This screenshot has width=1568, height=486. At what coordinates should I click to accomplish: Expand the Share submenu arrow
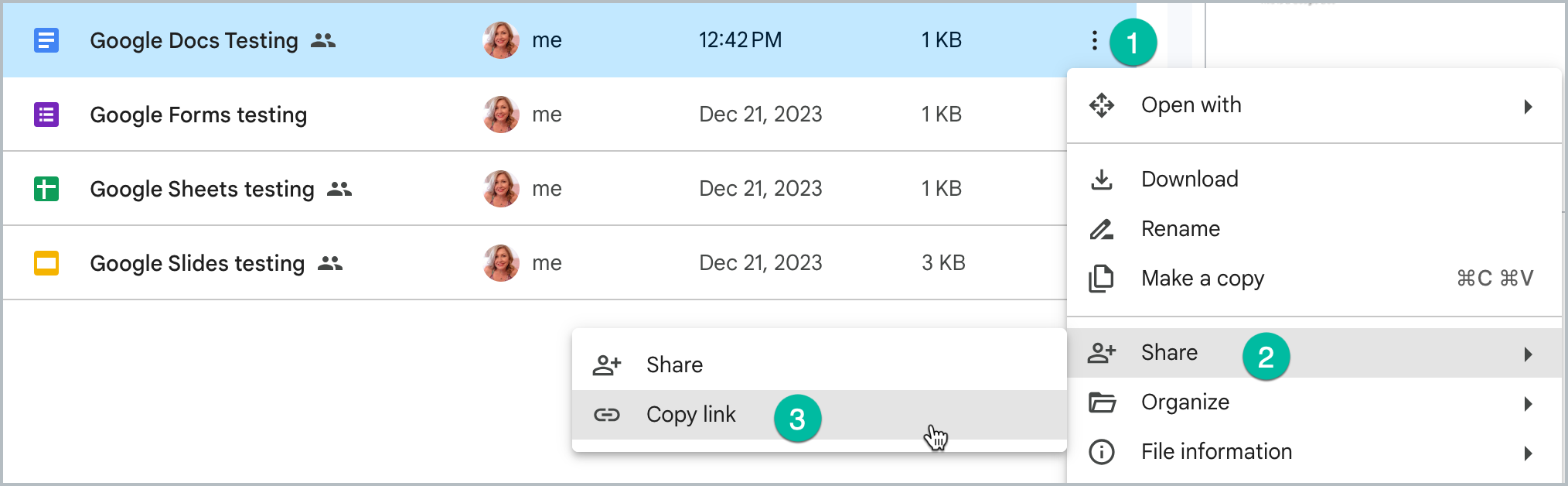point(1528,354)
